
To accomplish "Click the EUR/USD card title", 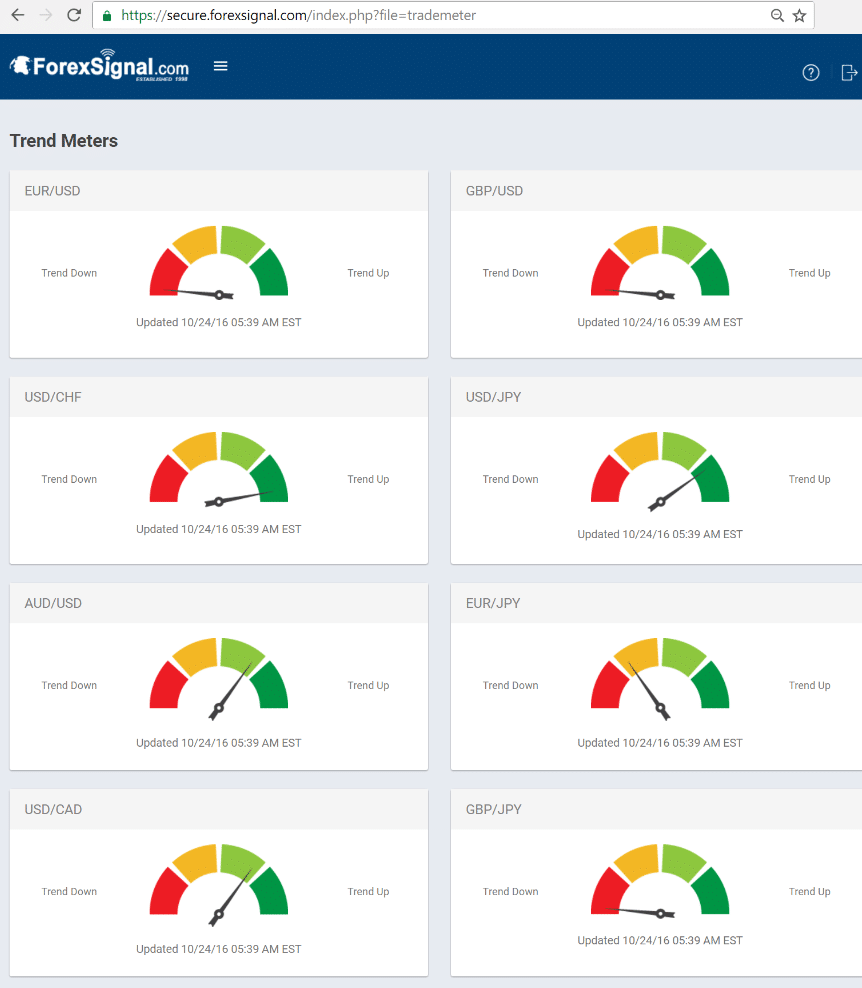I will 52,191.
